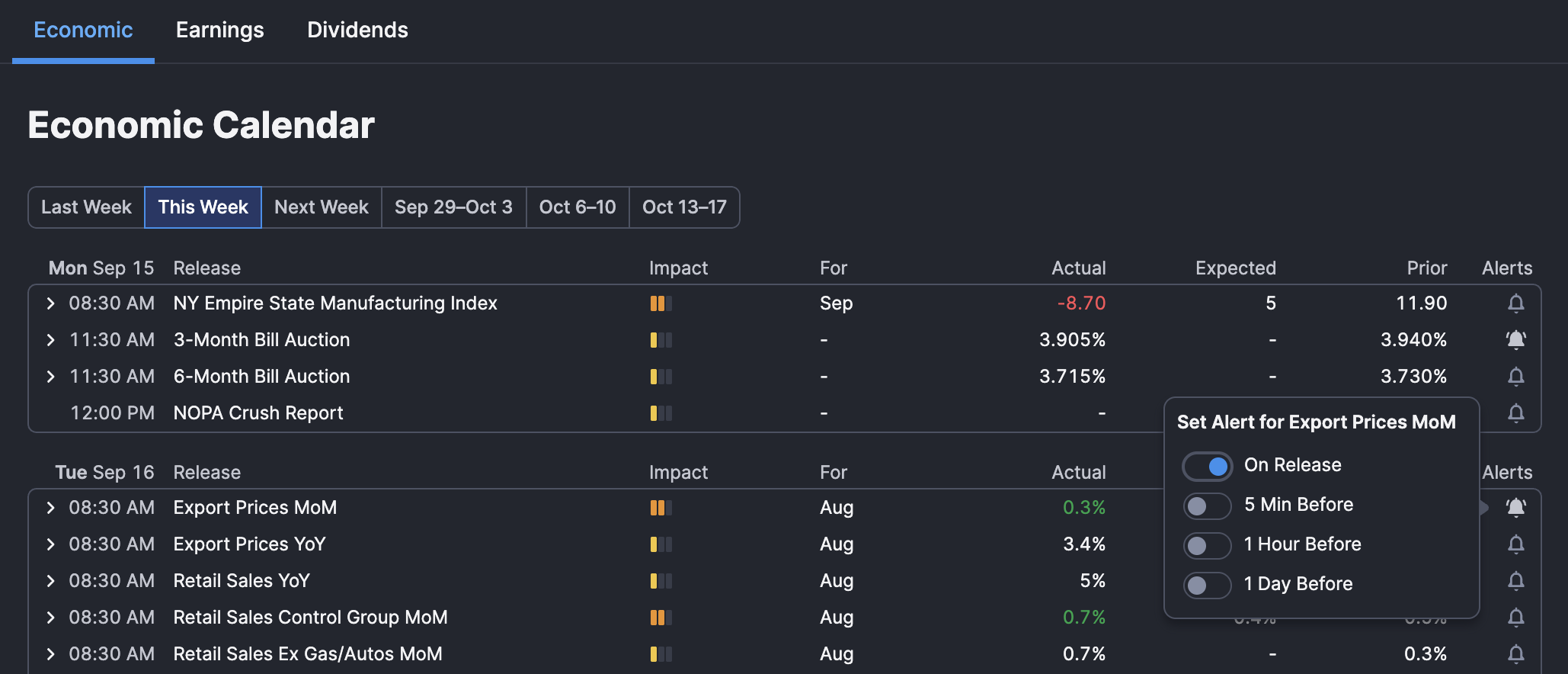Turn on the 1 Hour Before toggle
1568x674 pixels.
(x=1207, y=545)
